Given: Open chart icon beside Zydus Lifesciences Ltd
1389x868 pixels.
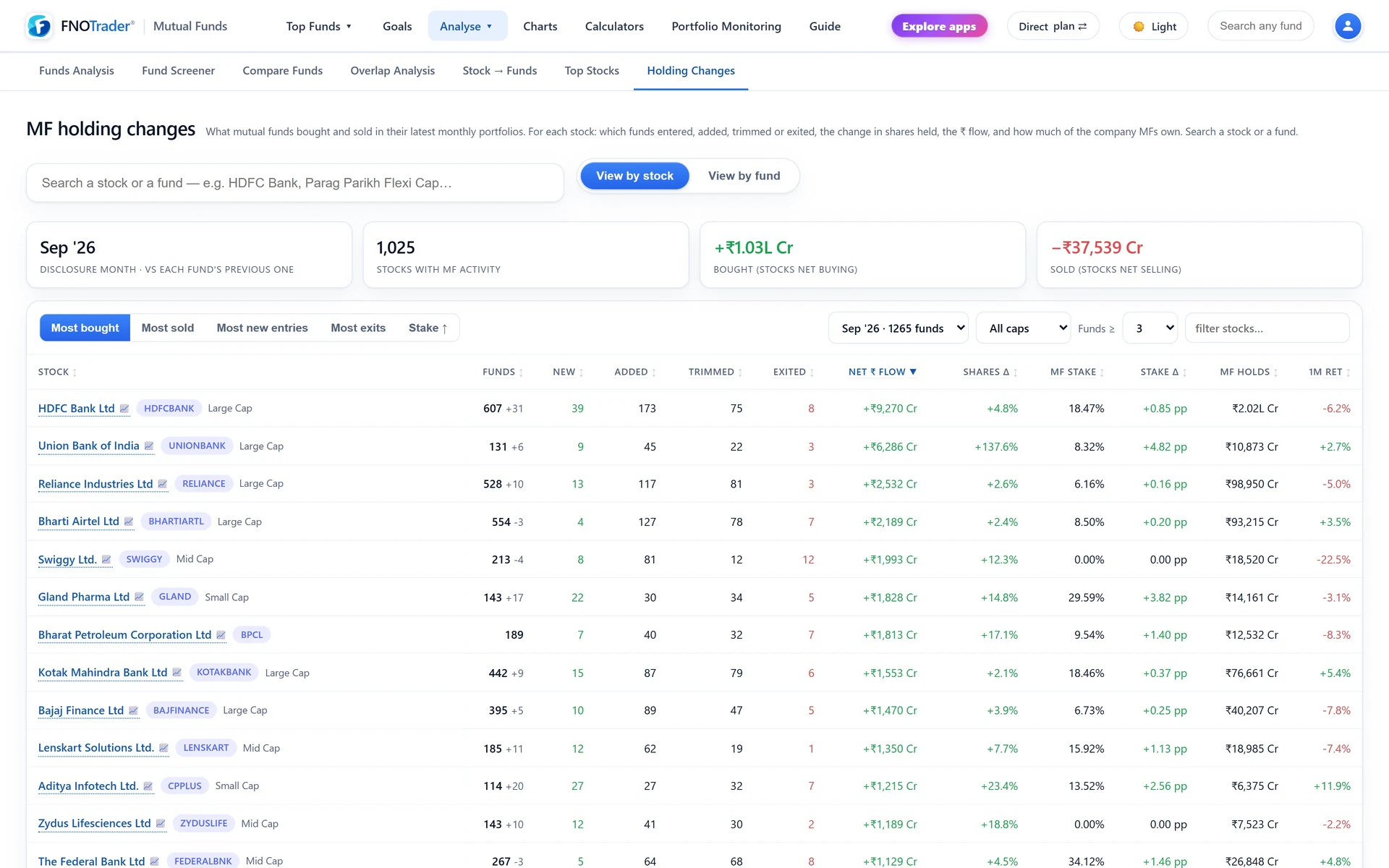Looking at the screenshot, I should (x=161, y=824).
